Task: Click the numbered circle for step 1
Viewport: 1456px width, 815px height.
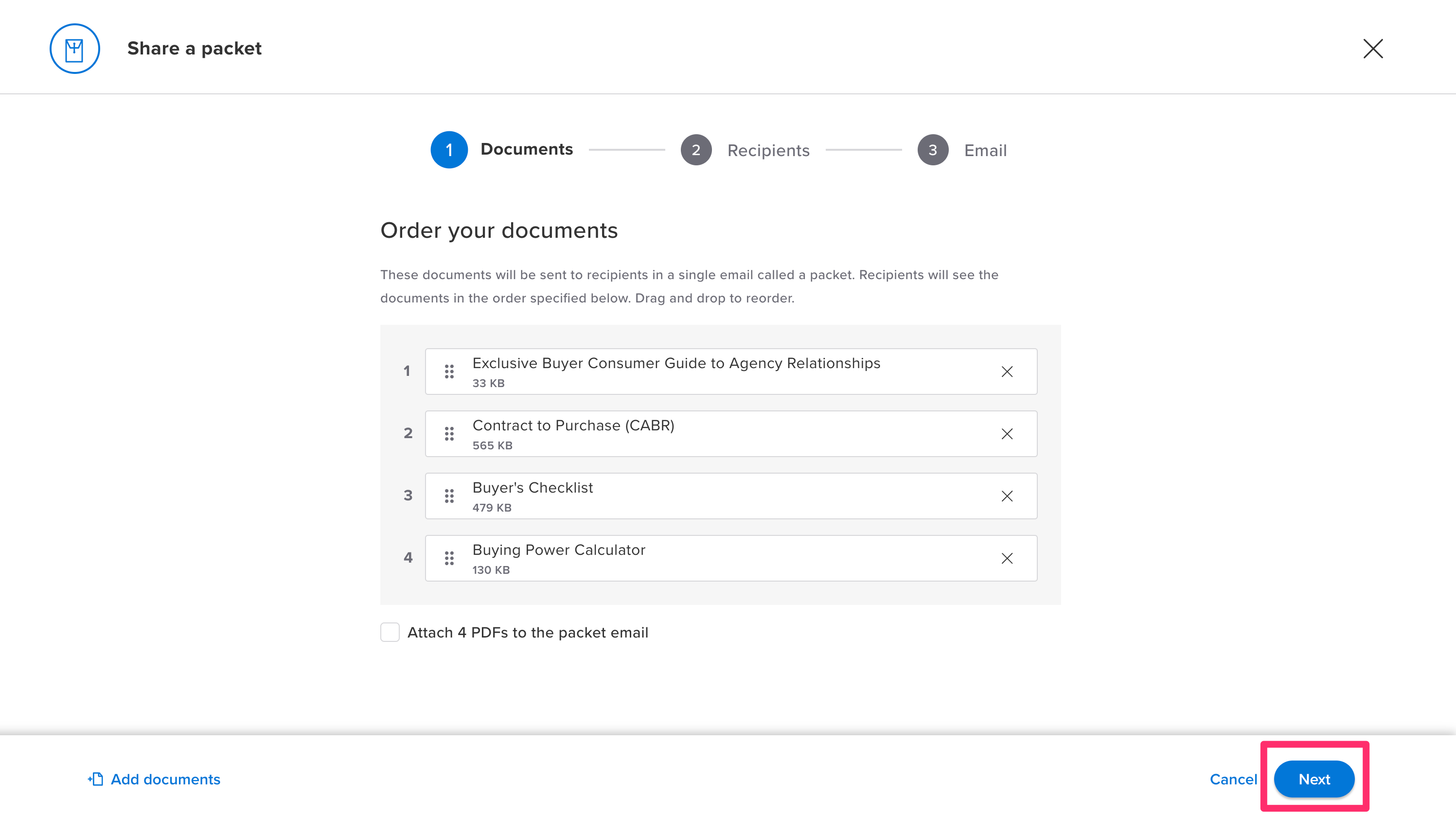Action: coord(449,150)
